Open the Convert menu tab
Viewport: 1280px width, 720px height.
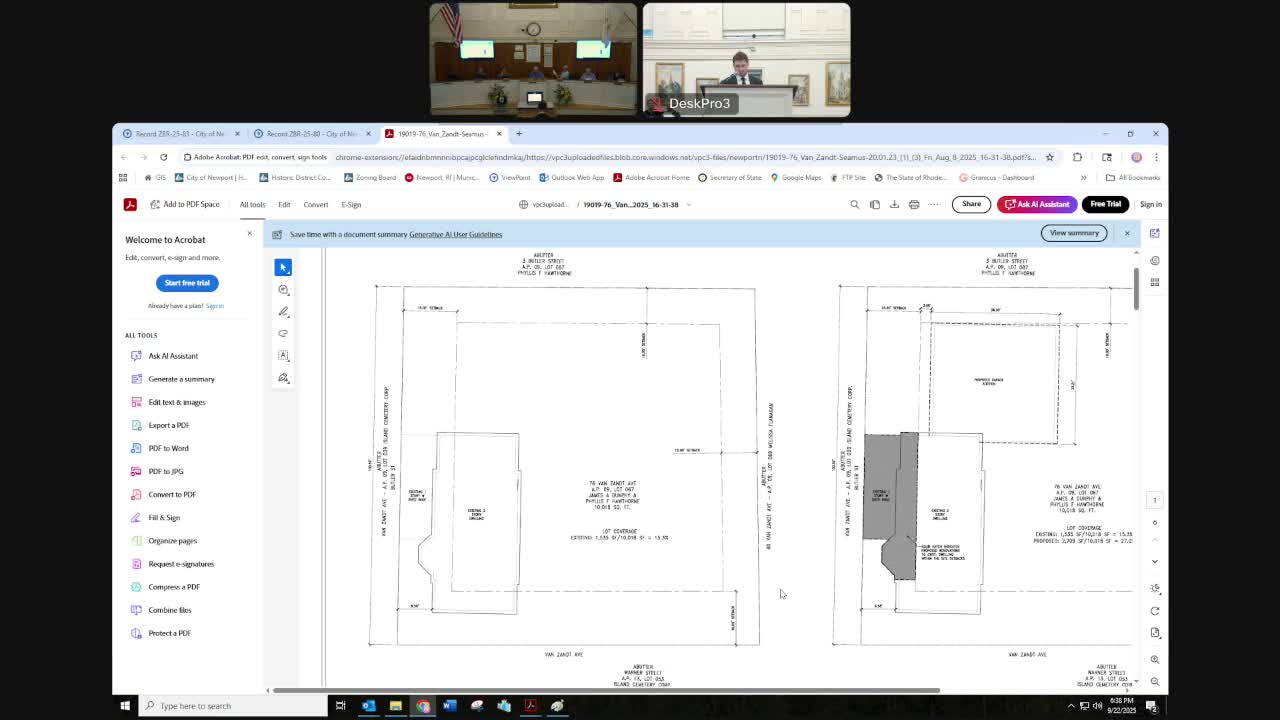[x=316, y=205]
